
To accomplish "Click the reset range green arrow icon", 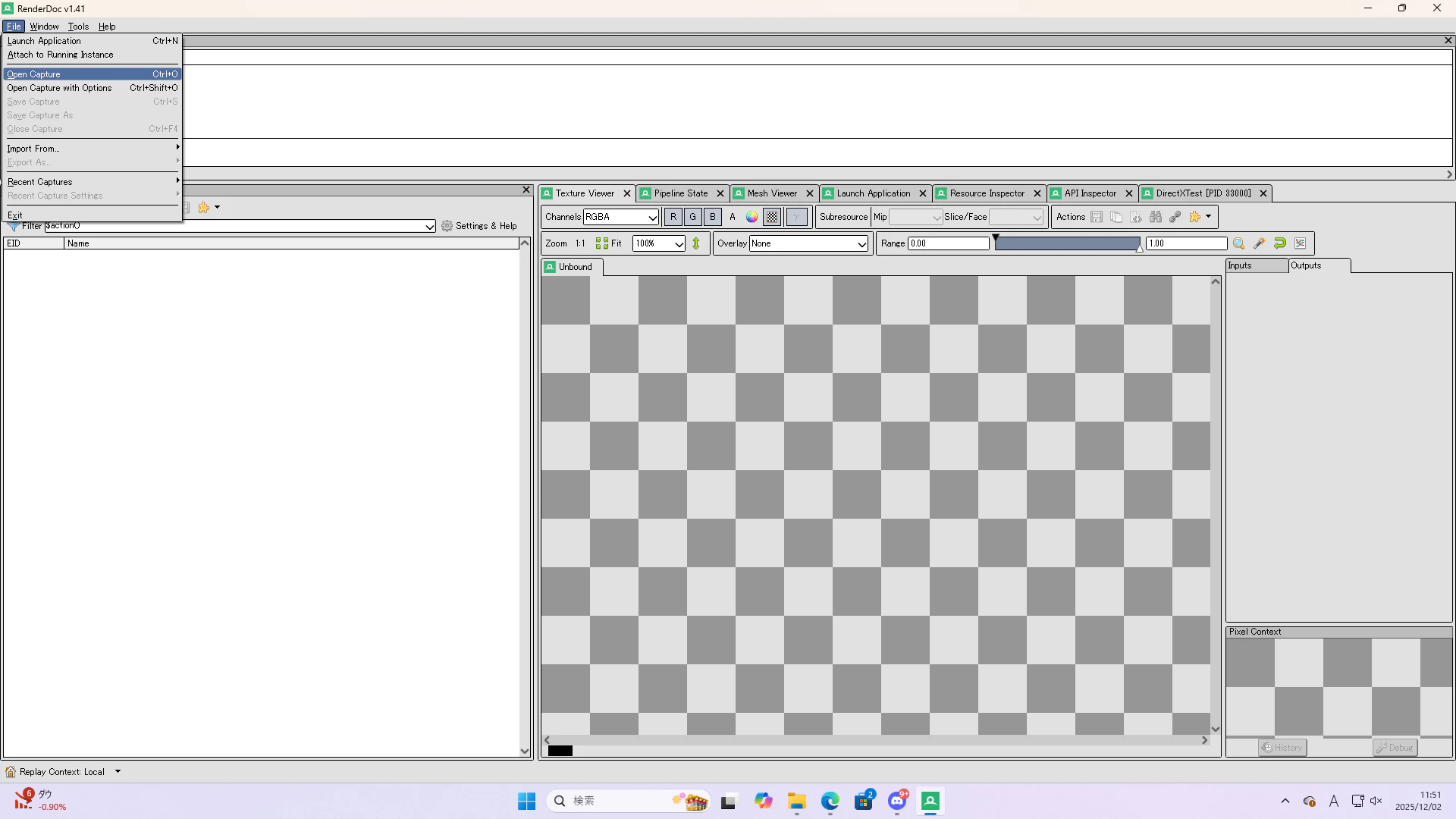I will click(x=1279, y=243).
